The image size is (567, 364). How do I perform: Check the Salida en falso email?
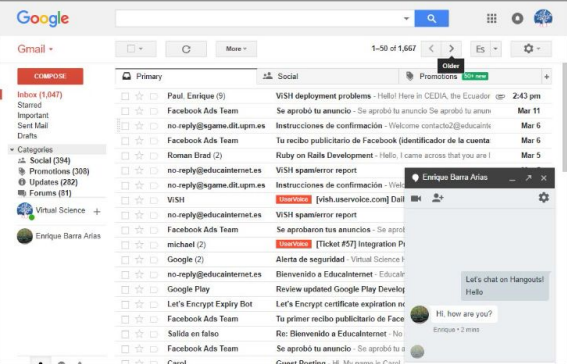click(x=125, y=334)
